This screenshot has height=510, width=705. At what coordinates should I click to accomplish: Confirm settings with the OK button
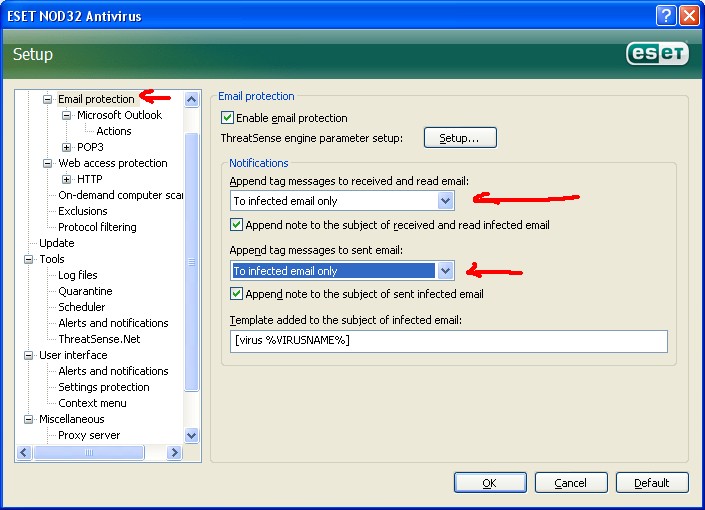(x=490, y=483)
